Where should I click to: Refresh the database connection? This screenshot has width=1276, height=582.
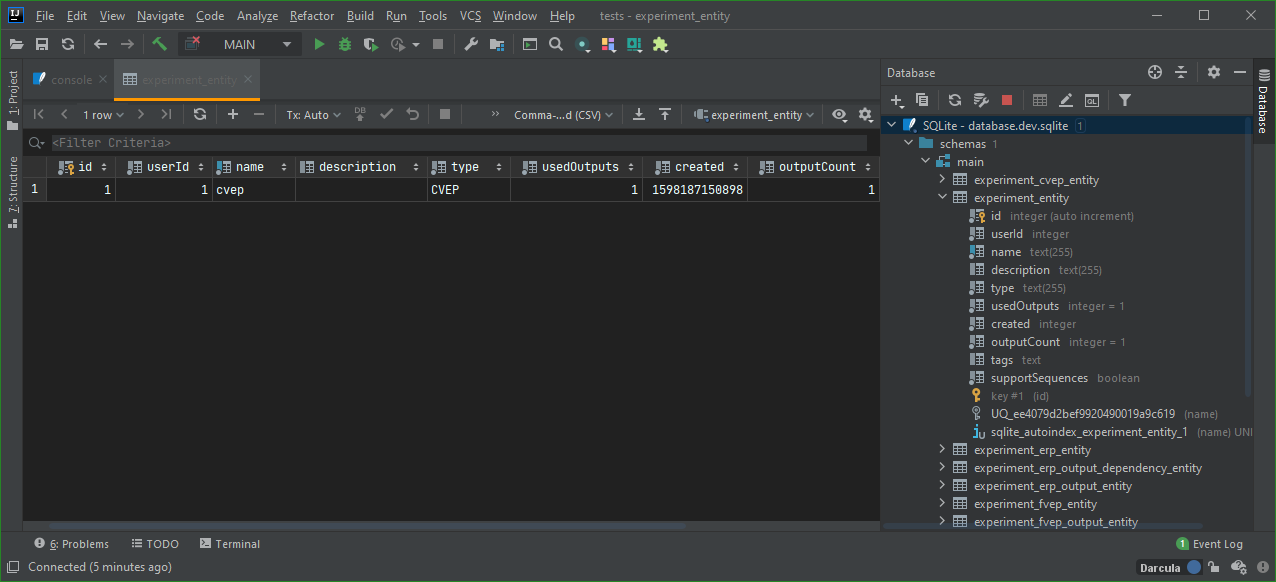[955, 100]
